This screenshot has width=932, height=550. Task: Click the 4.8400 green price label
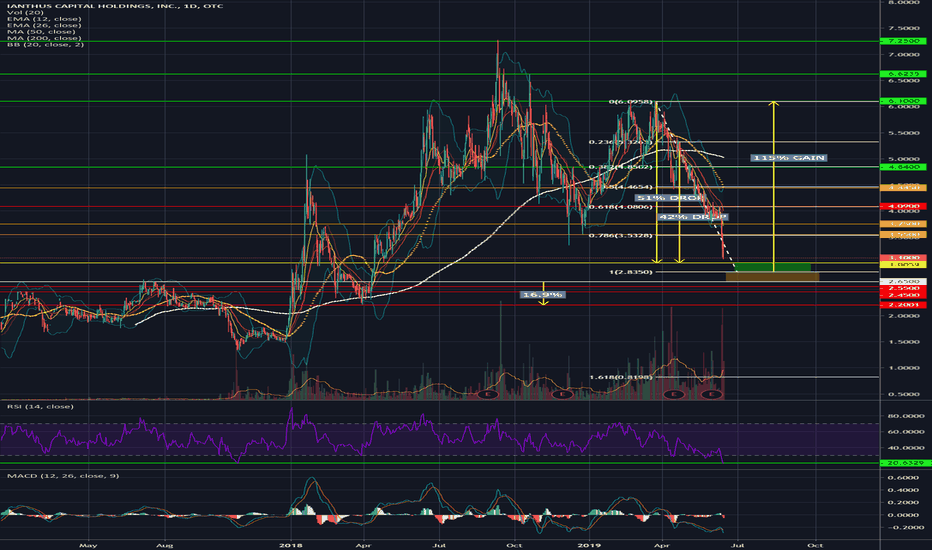click(903, 168)
